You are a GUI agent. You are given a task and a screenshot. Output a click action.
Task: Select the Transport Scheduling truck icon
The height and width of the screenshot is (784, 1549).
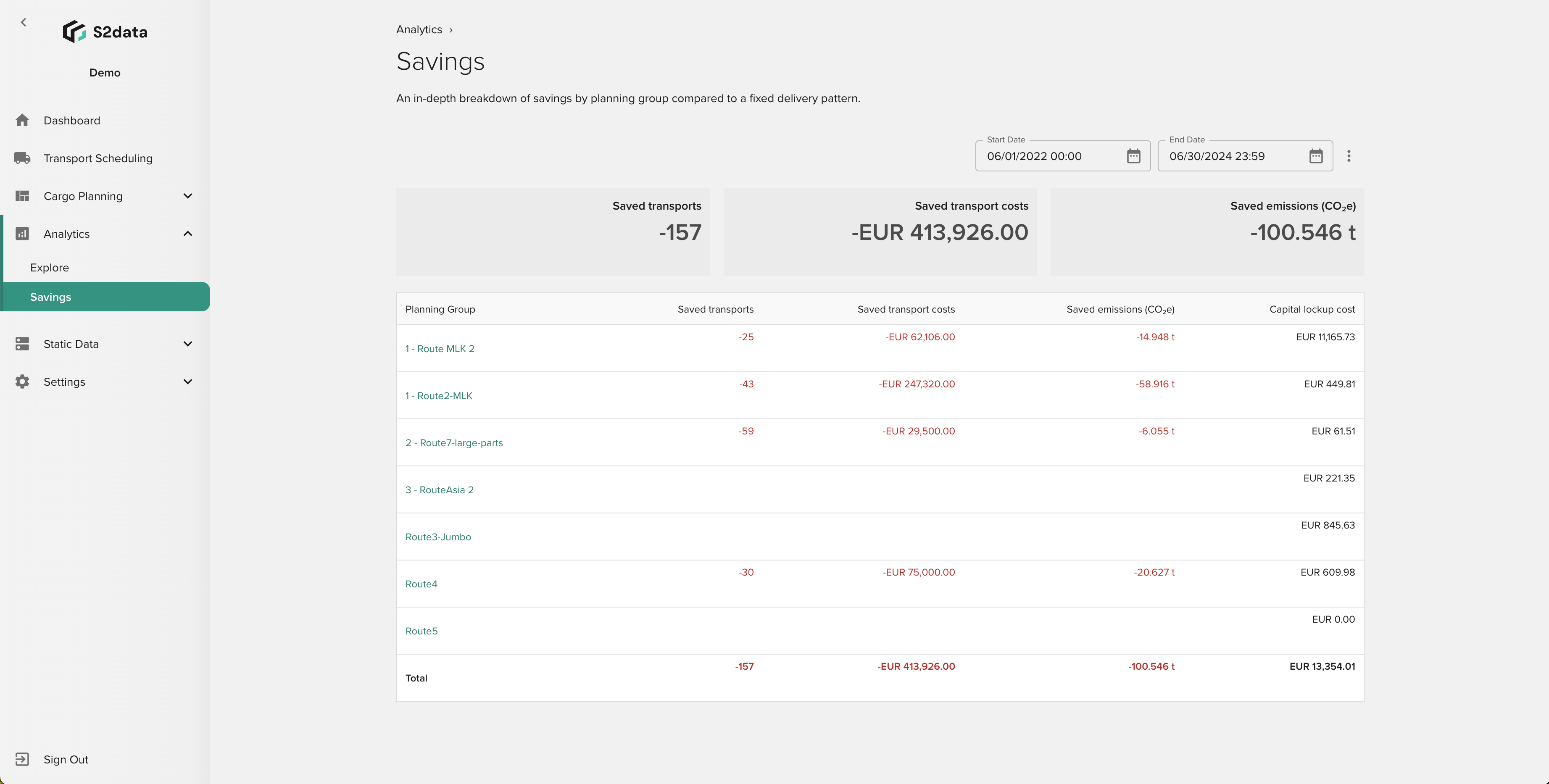tap(22, 158)
